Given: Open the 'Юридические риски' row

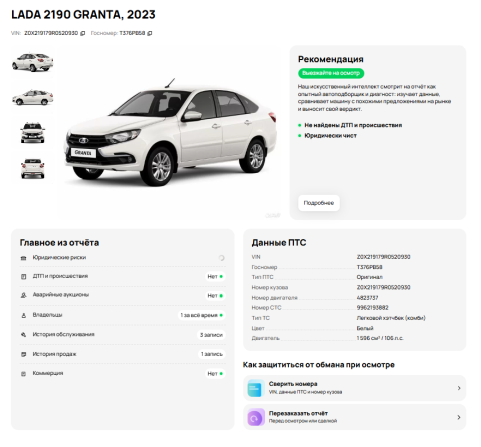Looking at the screenshot, I should 123,258.
